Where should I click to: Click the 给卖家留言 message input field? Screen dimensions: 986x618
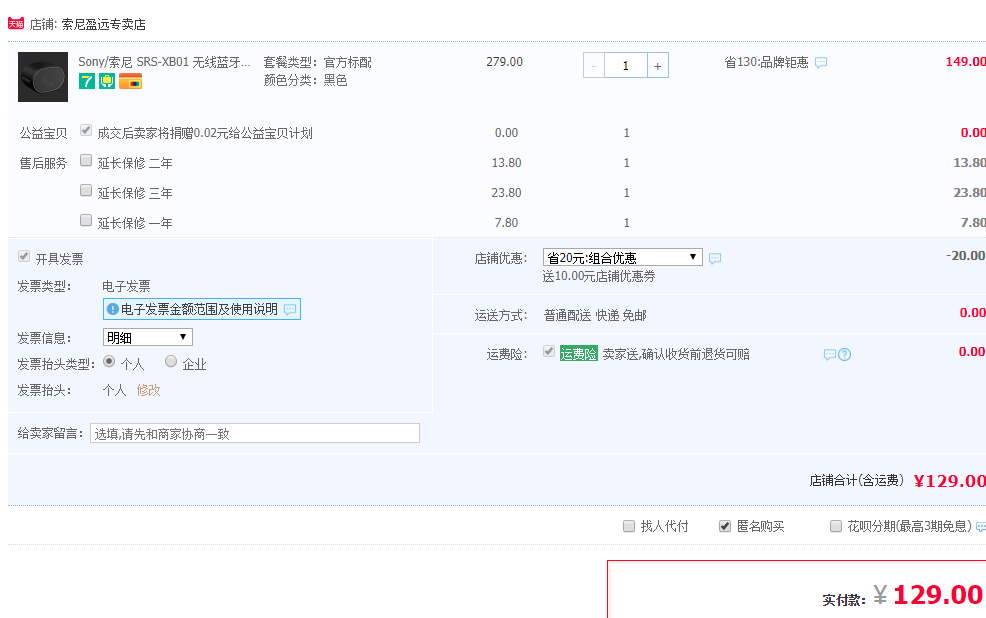pyautogui.click(x=255, y=433)
